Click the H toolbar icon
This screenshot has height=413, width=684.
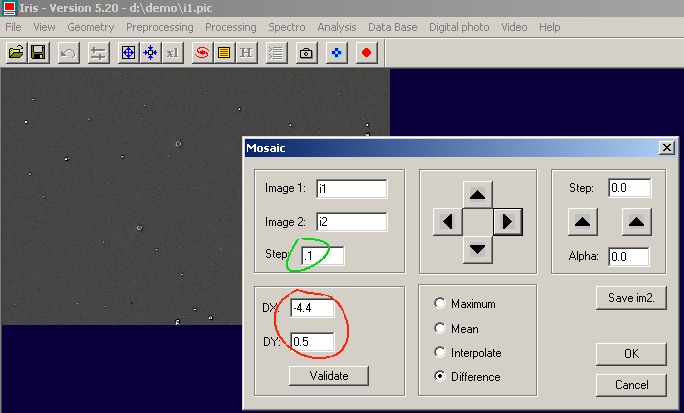point(246,53)
